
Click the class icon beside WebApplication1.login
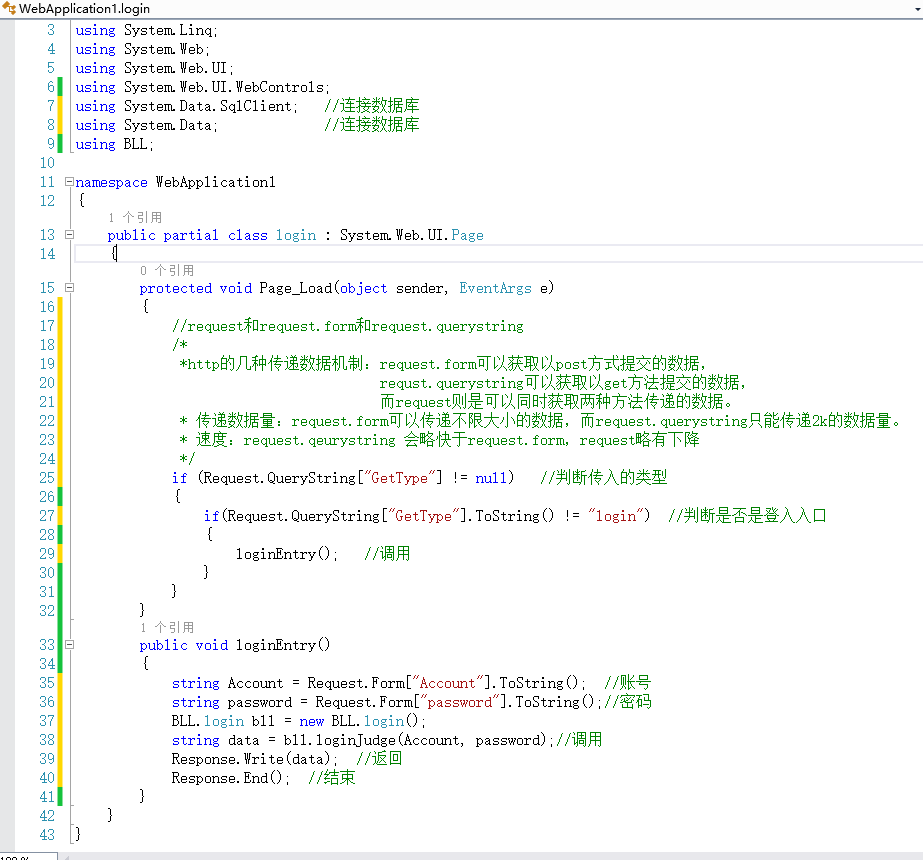(x=9, y=8)
